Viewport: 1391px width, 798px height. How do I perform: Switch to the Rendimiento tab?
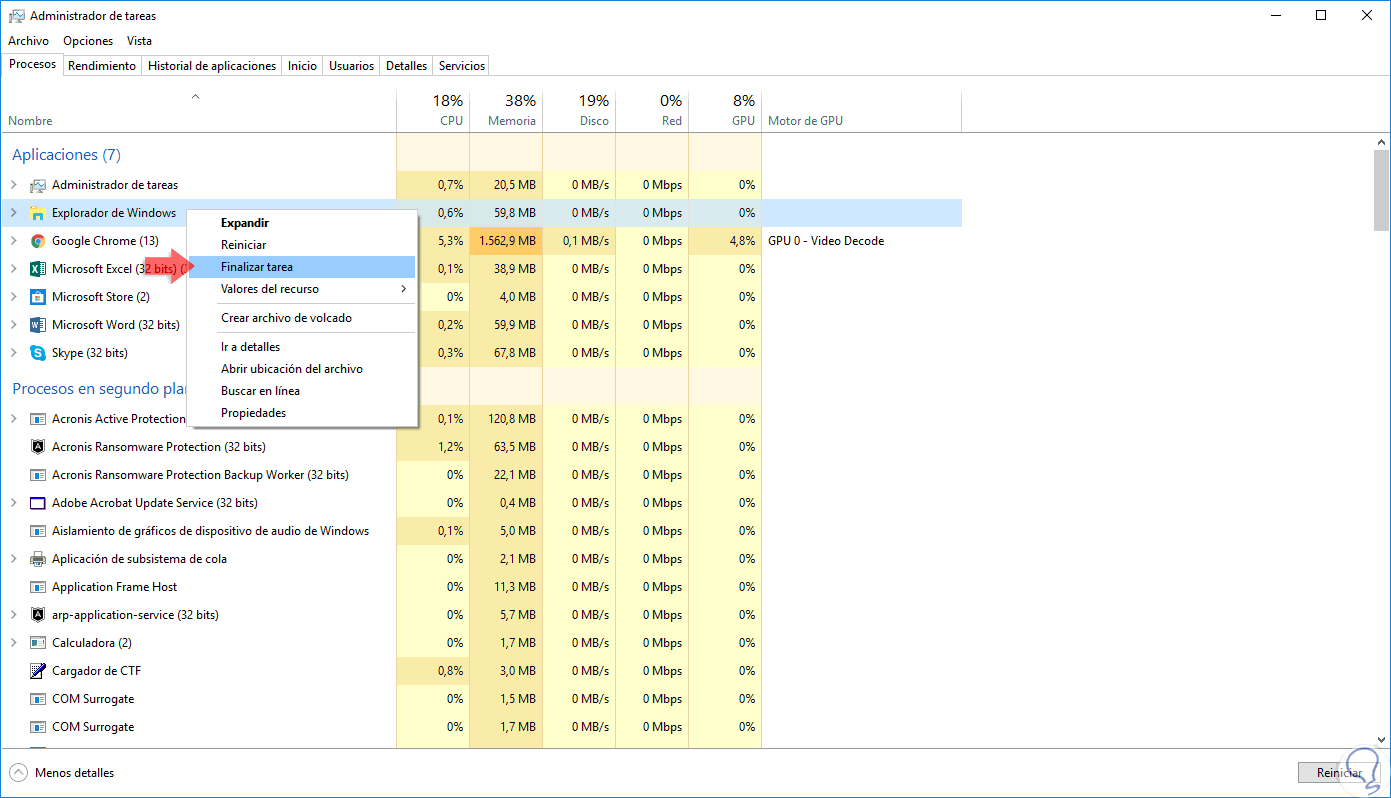(102, 66)
